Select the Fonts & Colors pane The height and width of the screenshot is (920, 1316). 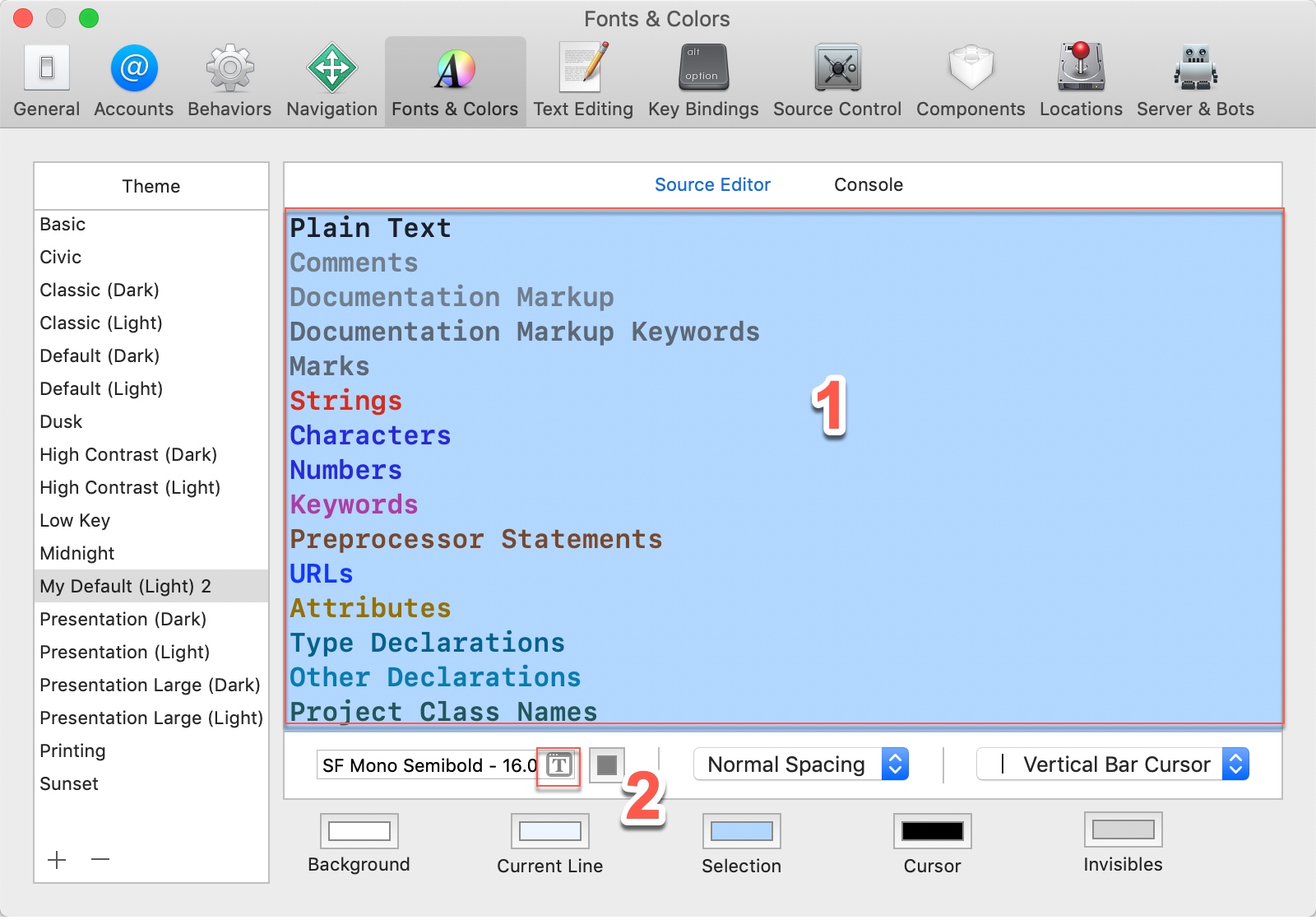point(455,81)
